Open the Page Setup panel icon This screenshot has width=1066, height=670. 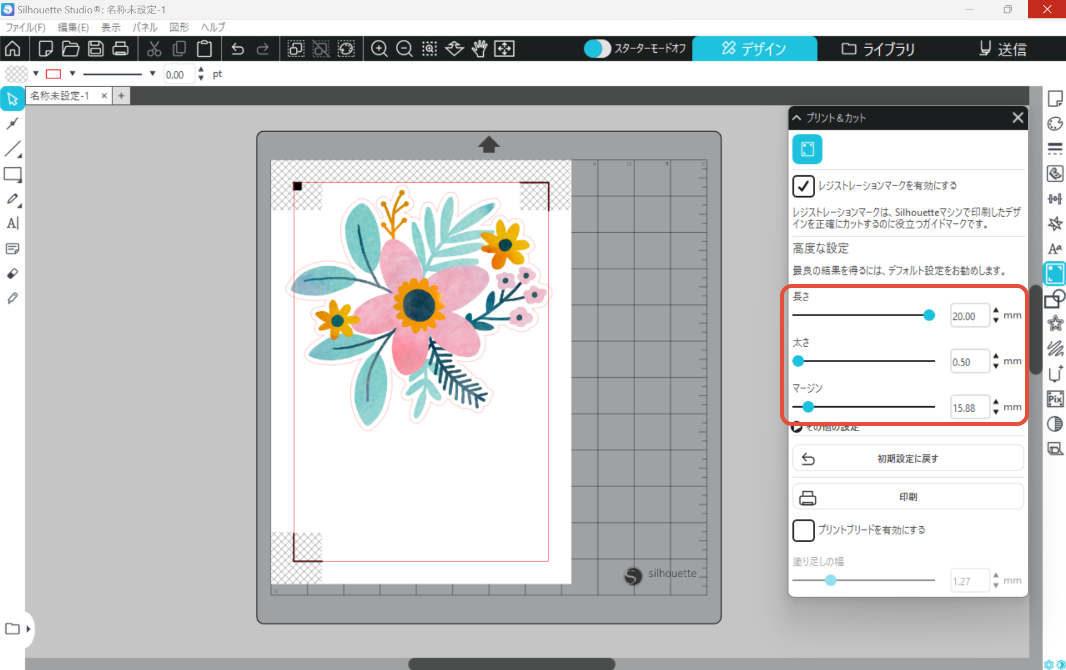[1055, 99]
